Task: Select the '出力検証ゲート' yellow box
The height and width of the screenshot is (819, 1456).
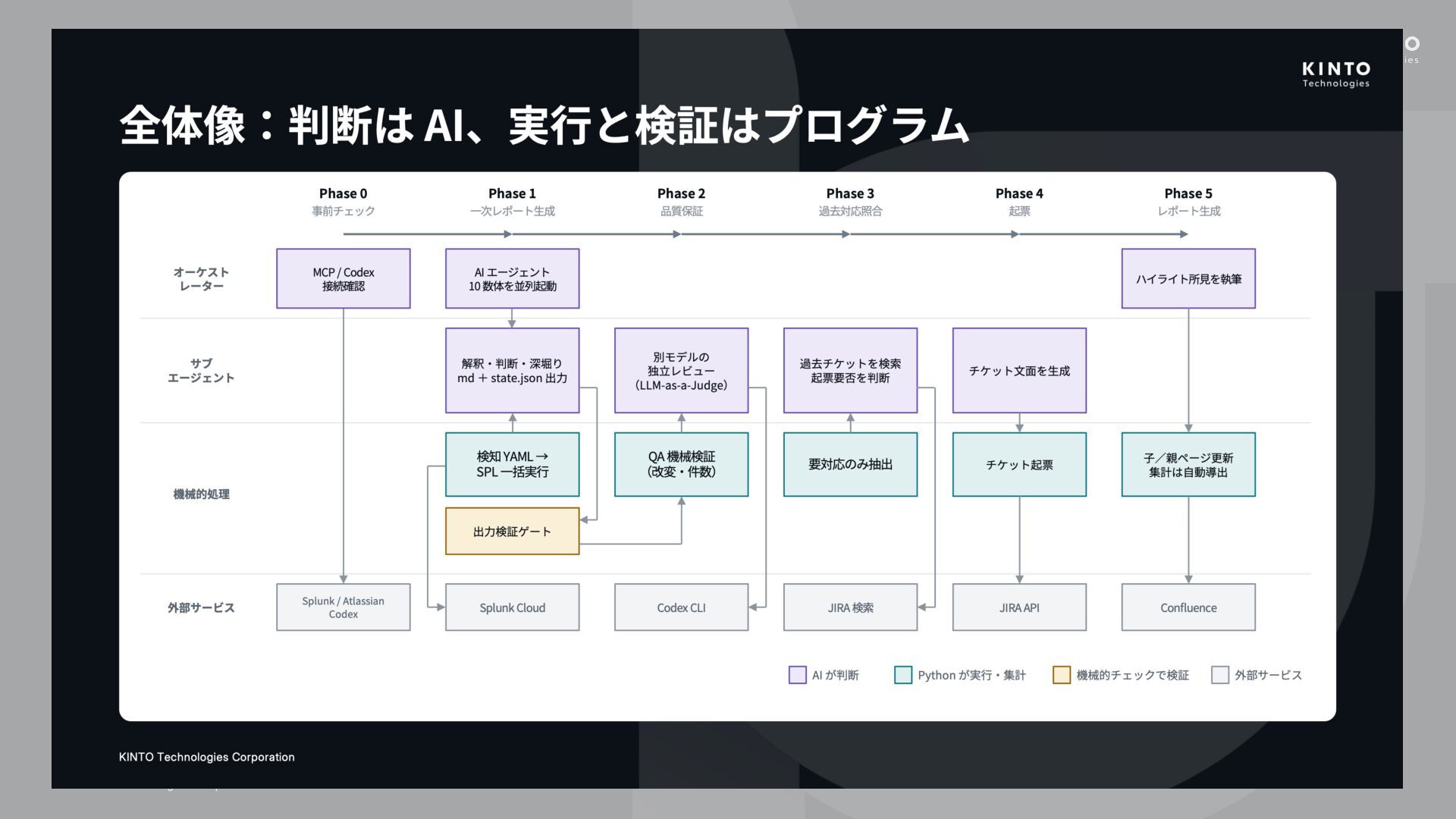Action: point(513,532)
